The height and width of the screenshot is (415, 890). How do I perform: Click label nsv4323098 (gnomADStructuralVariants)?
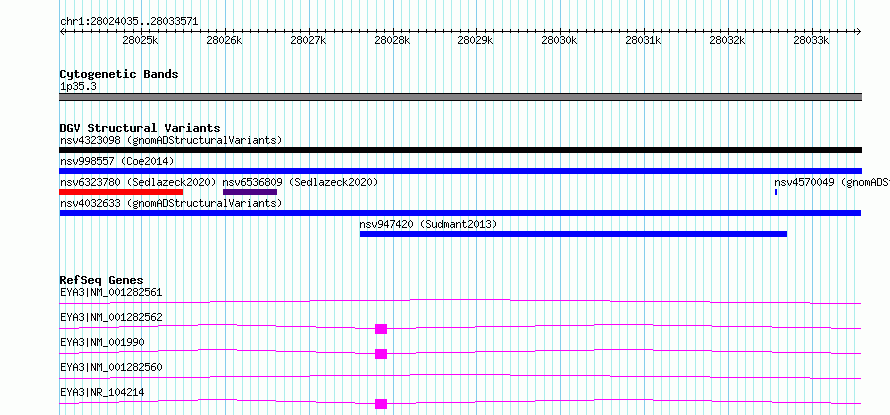[171, 140]
